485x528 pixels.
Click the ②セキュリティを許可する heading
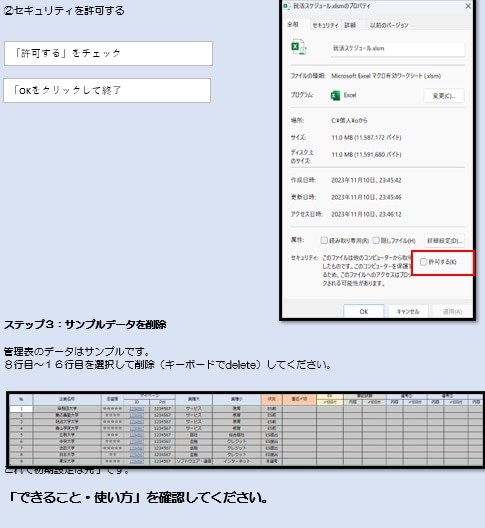[x=64, y=11]
